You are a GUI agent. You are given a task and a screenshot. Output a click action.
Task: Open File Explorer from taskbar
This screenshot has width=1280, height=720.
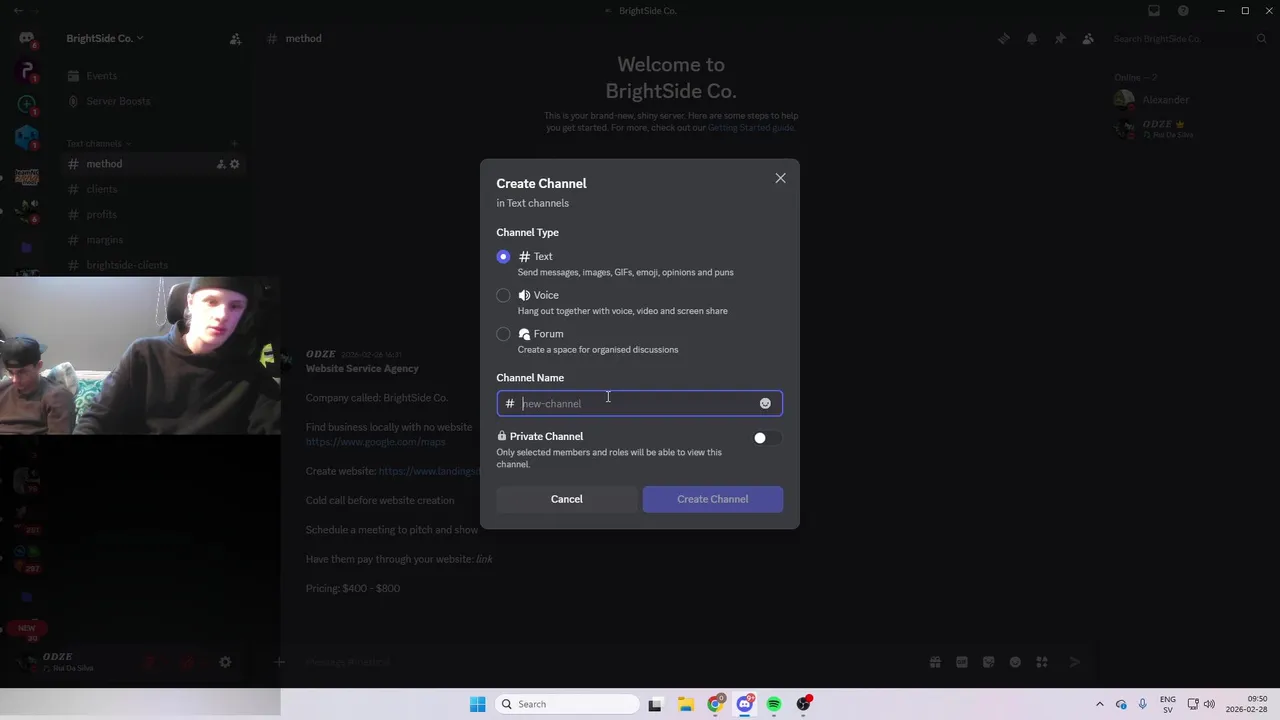[x=685, y=704]
